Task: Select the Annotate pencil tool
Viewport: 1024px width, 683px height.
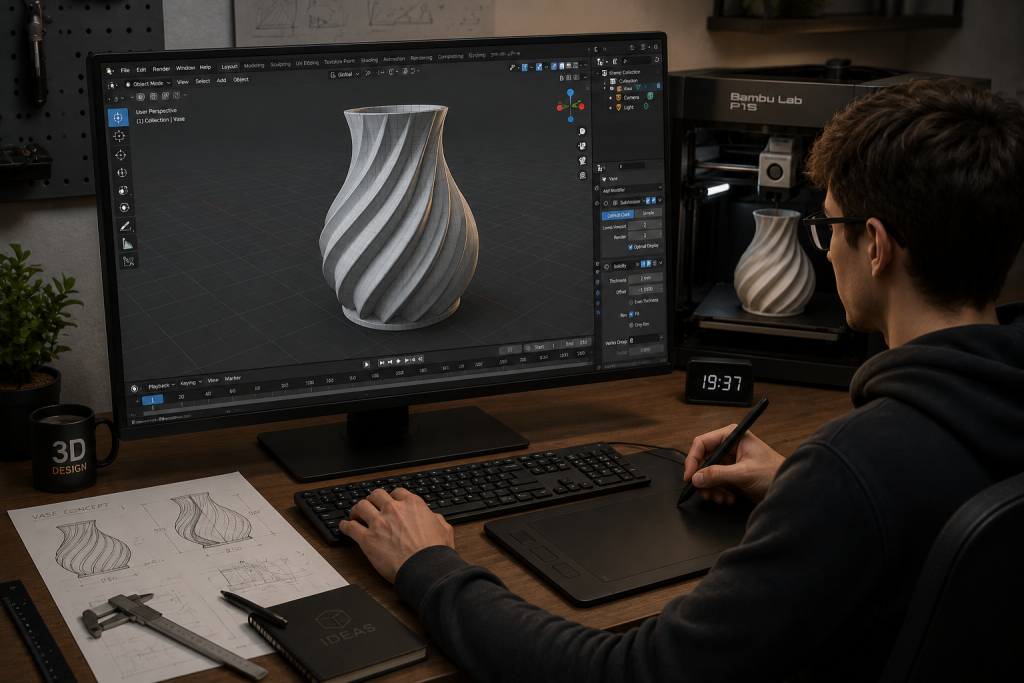Action: pyautogui.click(x=125, y=226)
